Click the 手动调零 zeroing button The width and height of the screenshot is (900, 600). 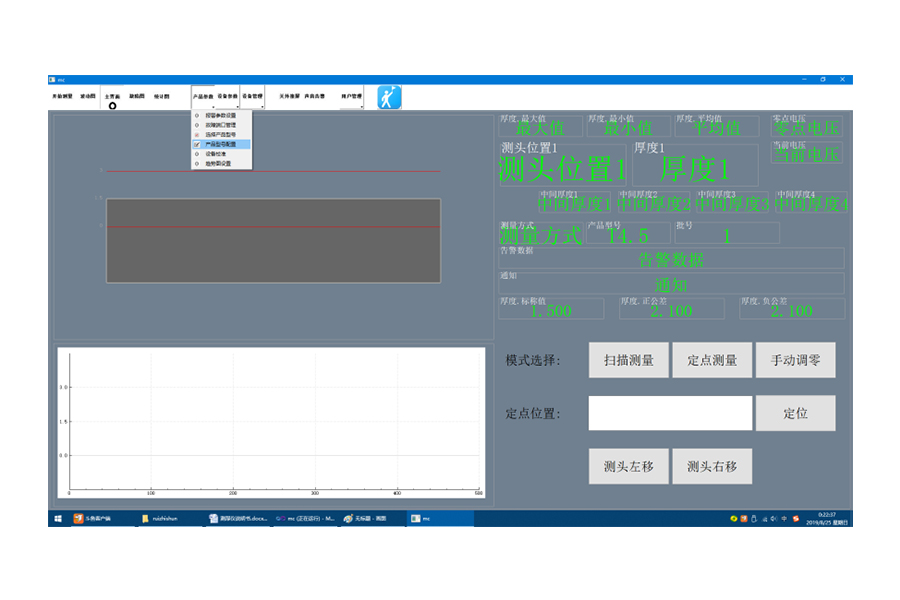(796, 361)
